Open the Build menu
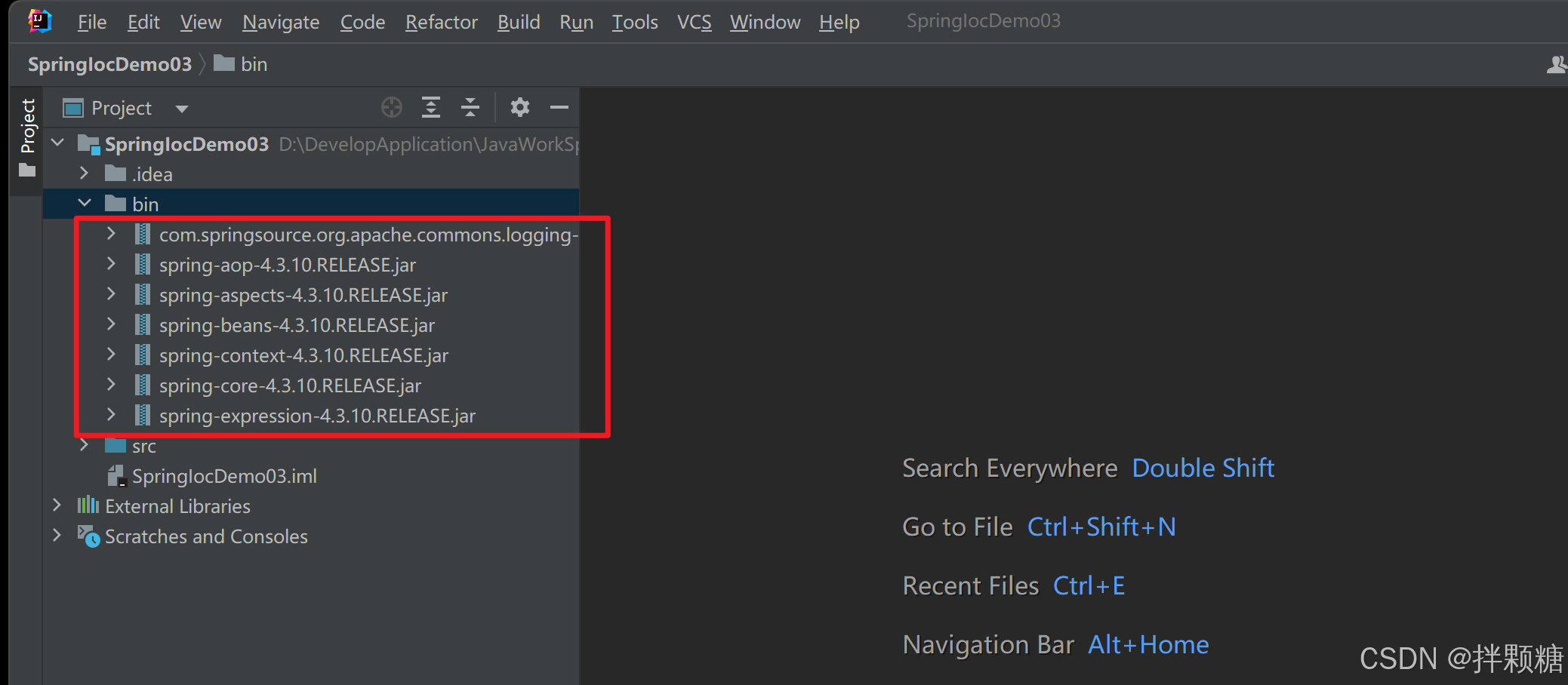This screenshot has width=1568, height=685. (x=519, y=22)
